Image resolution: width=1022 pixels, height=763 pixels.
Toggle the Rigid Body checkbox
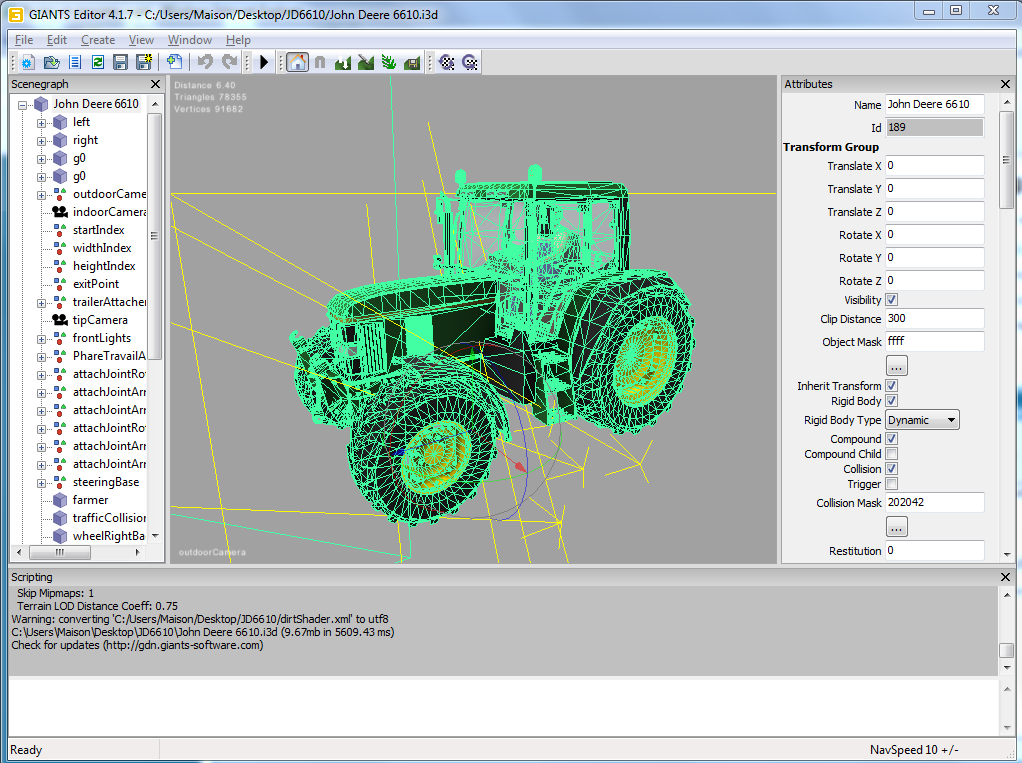[x=892, y=401]
